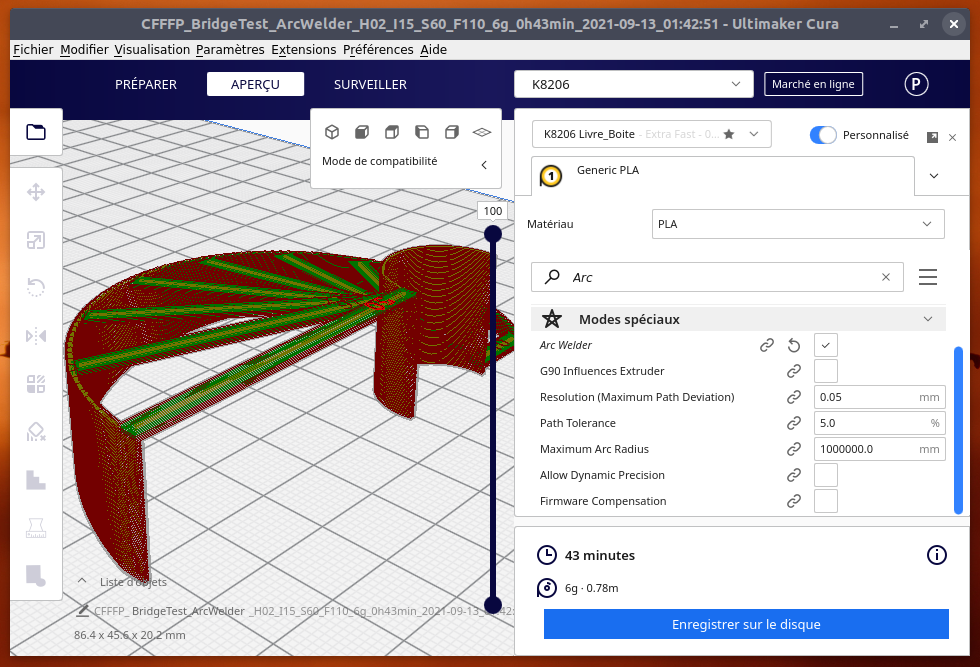Click link icon for Maximum Arc Radius
The height and width of the screenshot is (667, 980).
[794, 449]
